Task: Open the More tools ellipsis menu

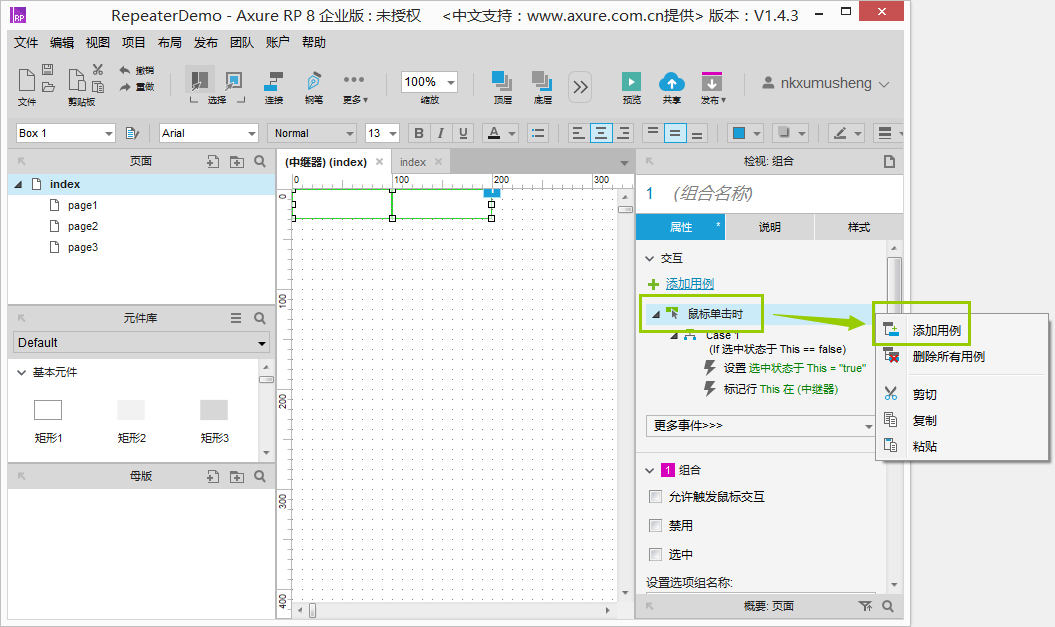Action: pos(354,79)
